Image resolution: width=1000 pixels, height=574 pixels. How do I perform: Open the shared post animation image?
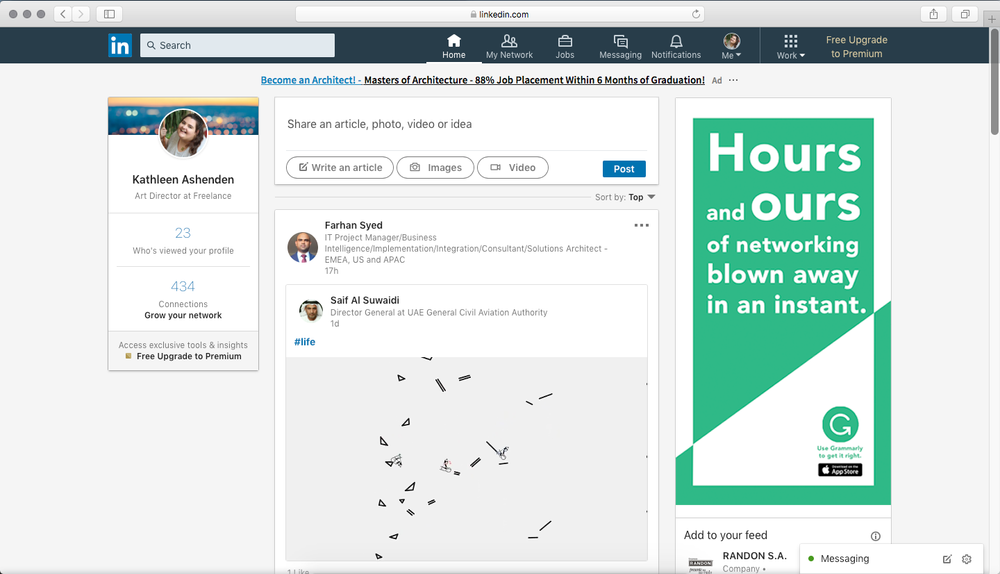(466, 459)
